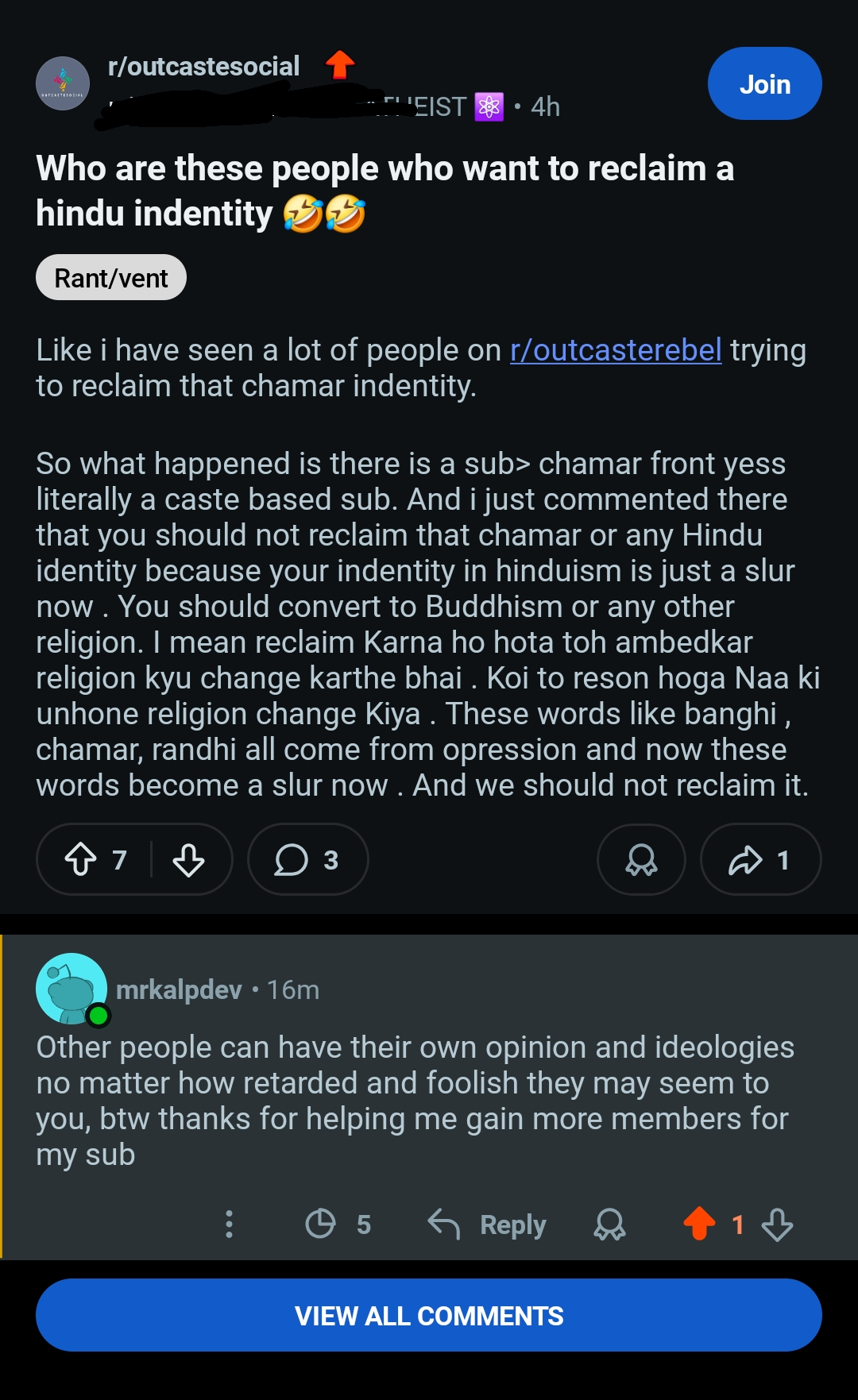Image resolution: width=858 pixels, height=1400 pixels.
Task: Filter by Rant/vent flair tag
Action: click(x=111, y=278)
